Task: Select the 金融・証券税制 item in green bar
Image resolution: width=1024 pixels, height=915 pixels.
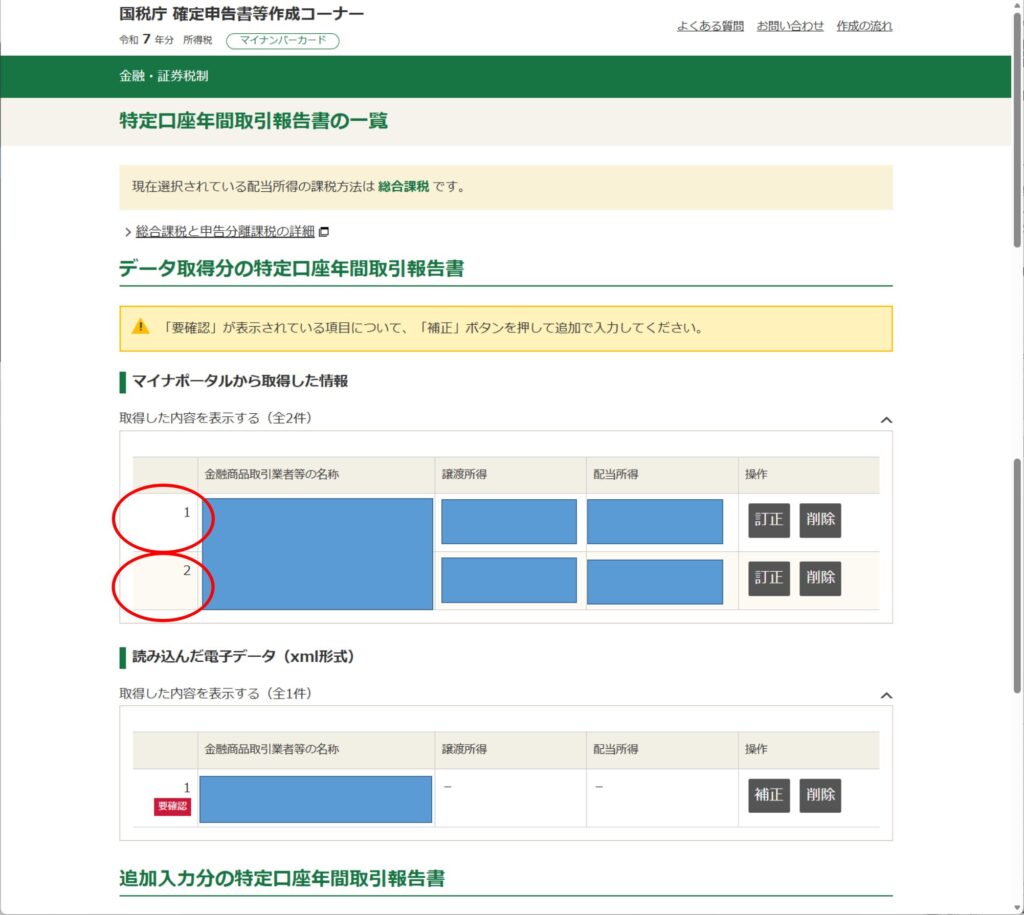Action: pyautogui.click(x=164, y=76)
